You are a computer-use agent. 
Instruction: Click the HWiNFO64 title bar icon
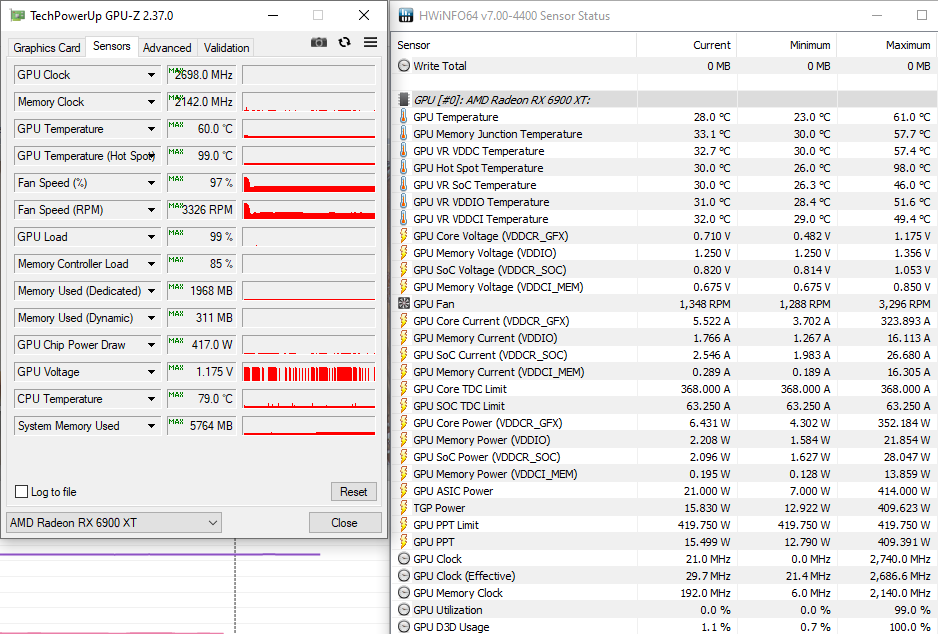point(406,16)
